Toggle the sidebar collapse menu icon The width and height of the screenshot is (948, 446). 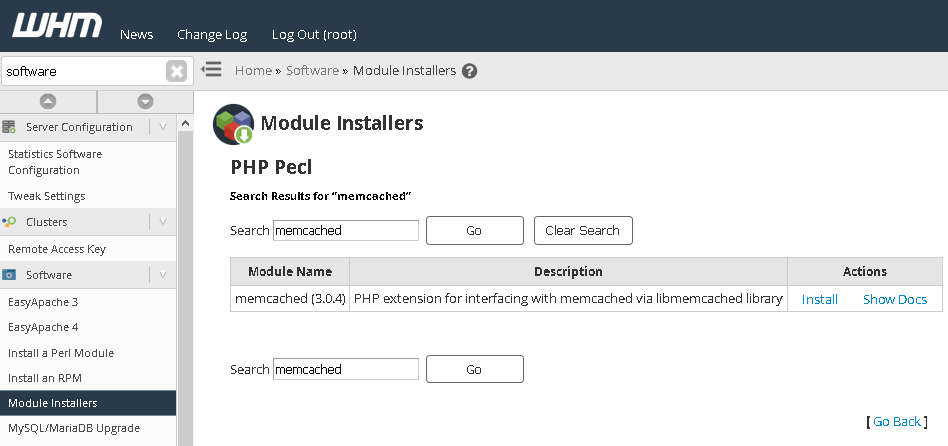tap(212, 69)
